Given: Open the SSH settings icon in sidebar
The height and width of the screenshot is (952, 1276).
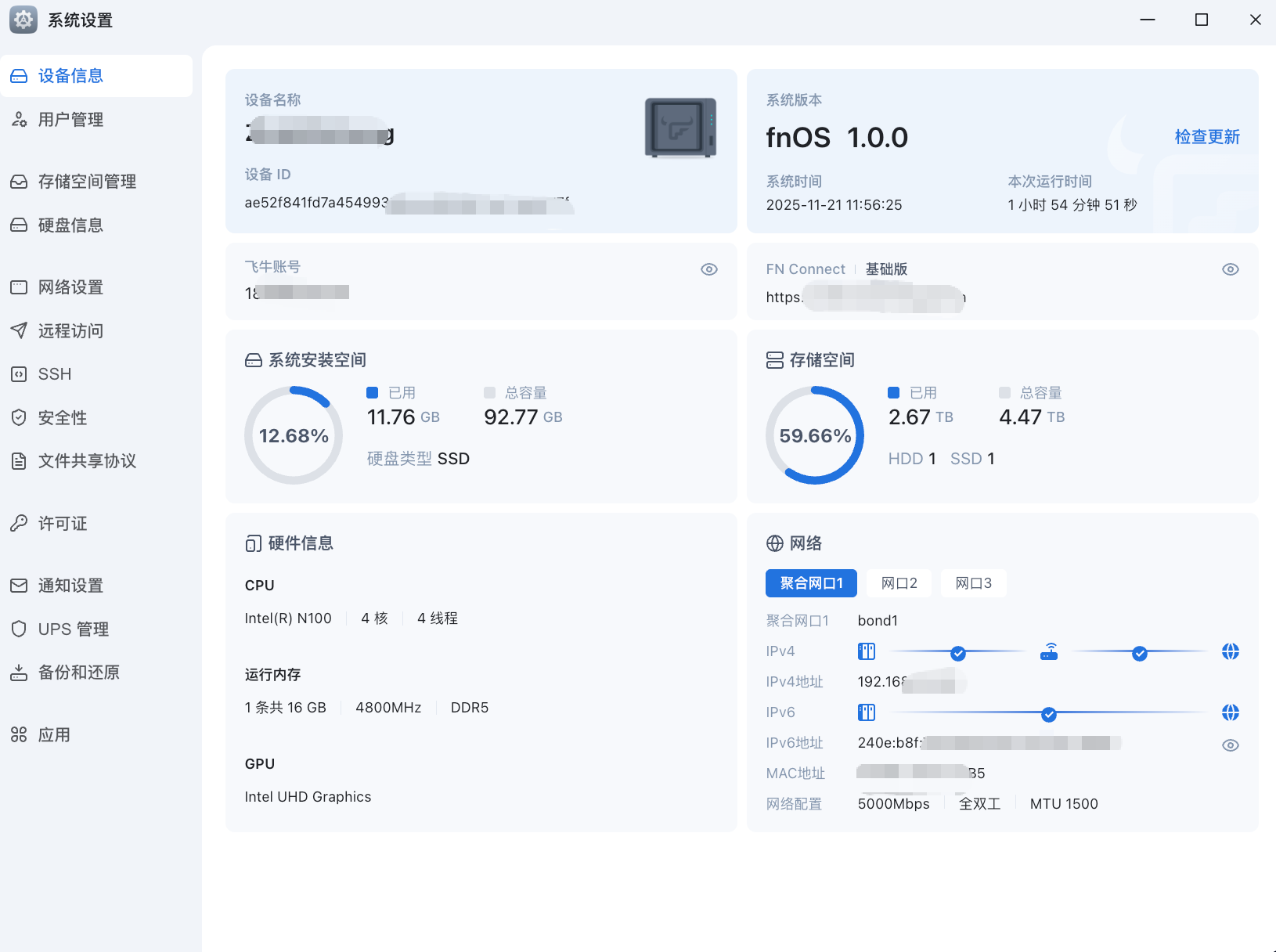Looking at the screenshot, I should [x=19, y=374].
